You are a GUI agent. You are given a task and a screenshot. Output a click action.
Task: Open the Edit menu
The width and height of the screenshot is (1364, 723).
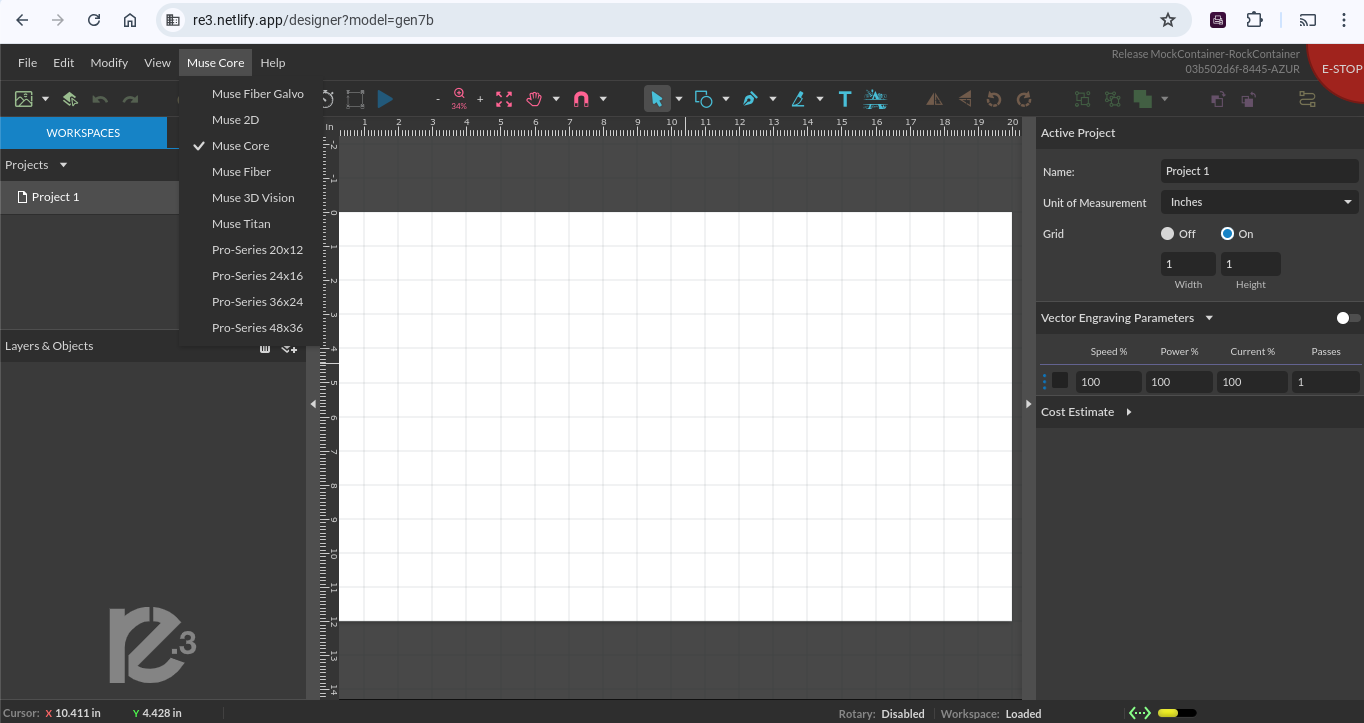click(x=63, y=62)
